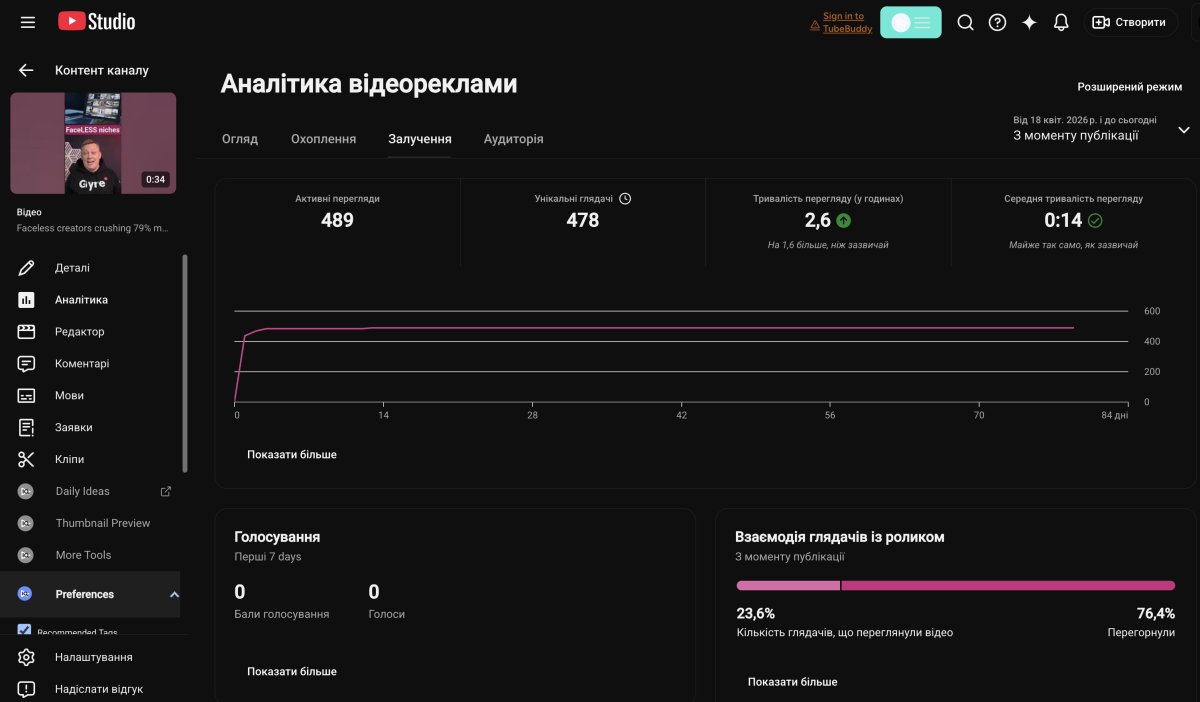
Task: Click the dark pink Перегорнули bar segment
Action: pyautogui.click(x=1009, y=586)
